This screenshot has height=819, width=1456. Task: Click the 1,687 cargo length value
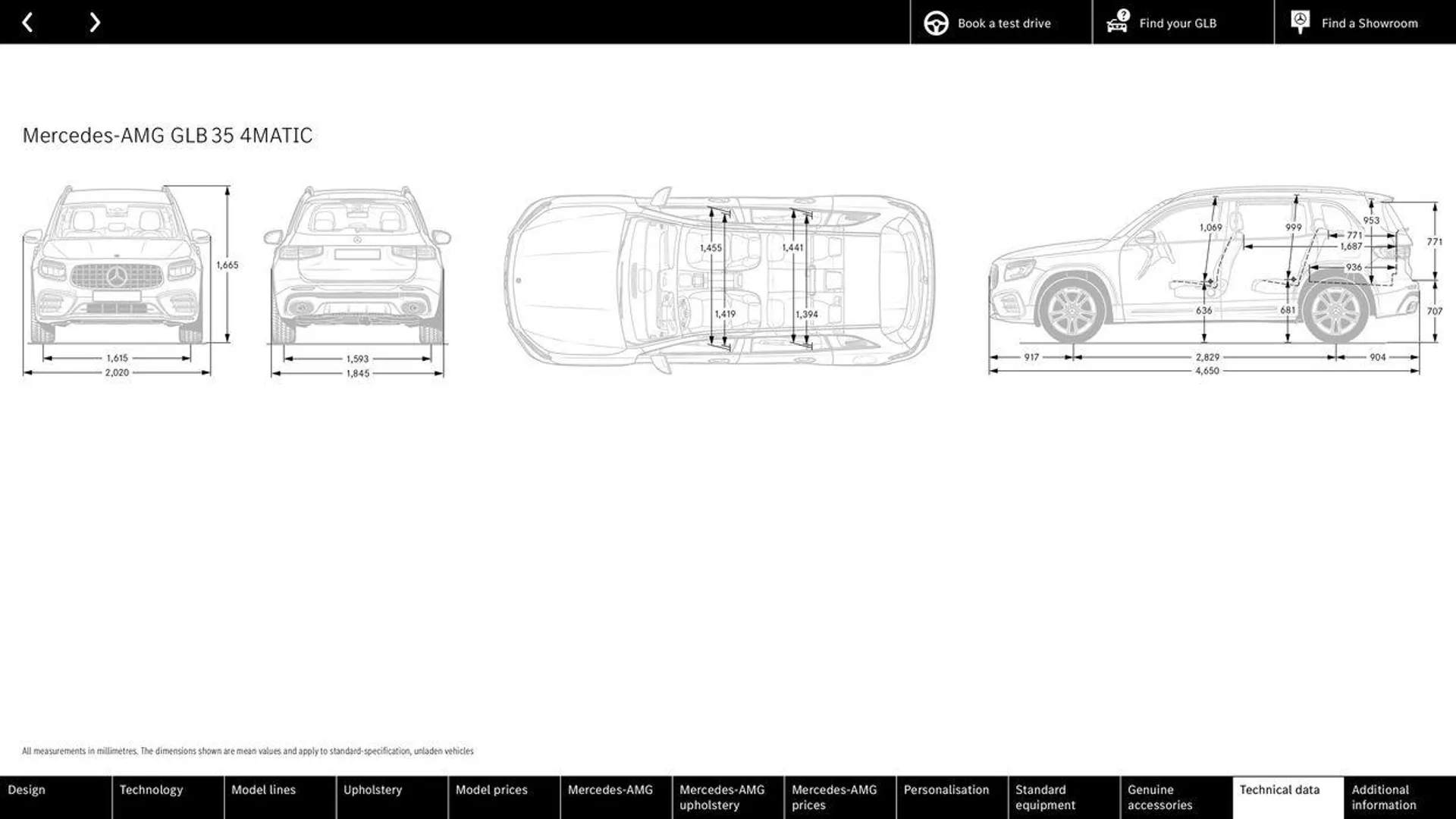click(x=1351, y=246)
